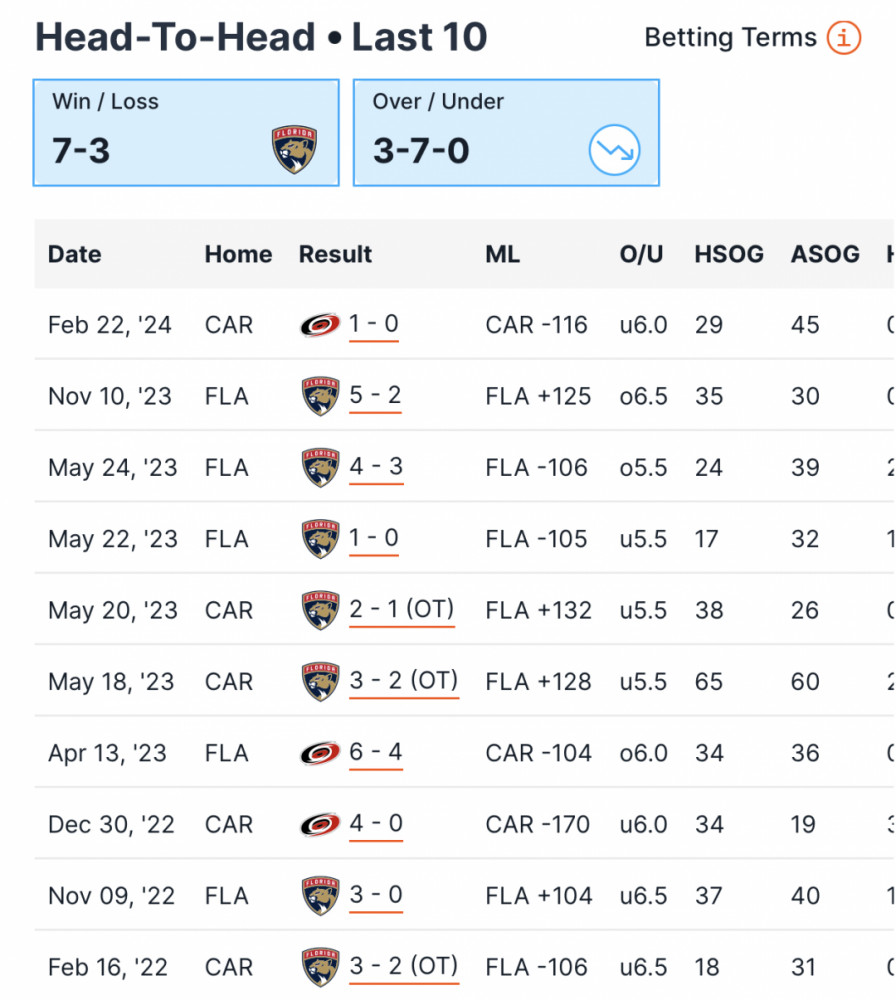Click the Hurricanes logo in Dec 30, '22 row
The height and width of the screenshot is (1000, 896).
(320, 825)
